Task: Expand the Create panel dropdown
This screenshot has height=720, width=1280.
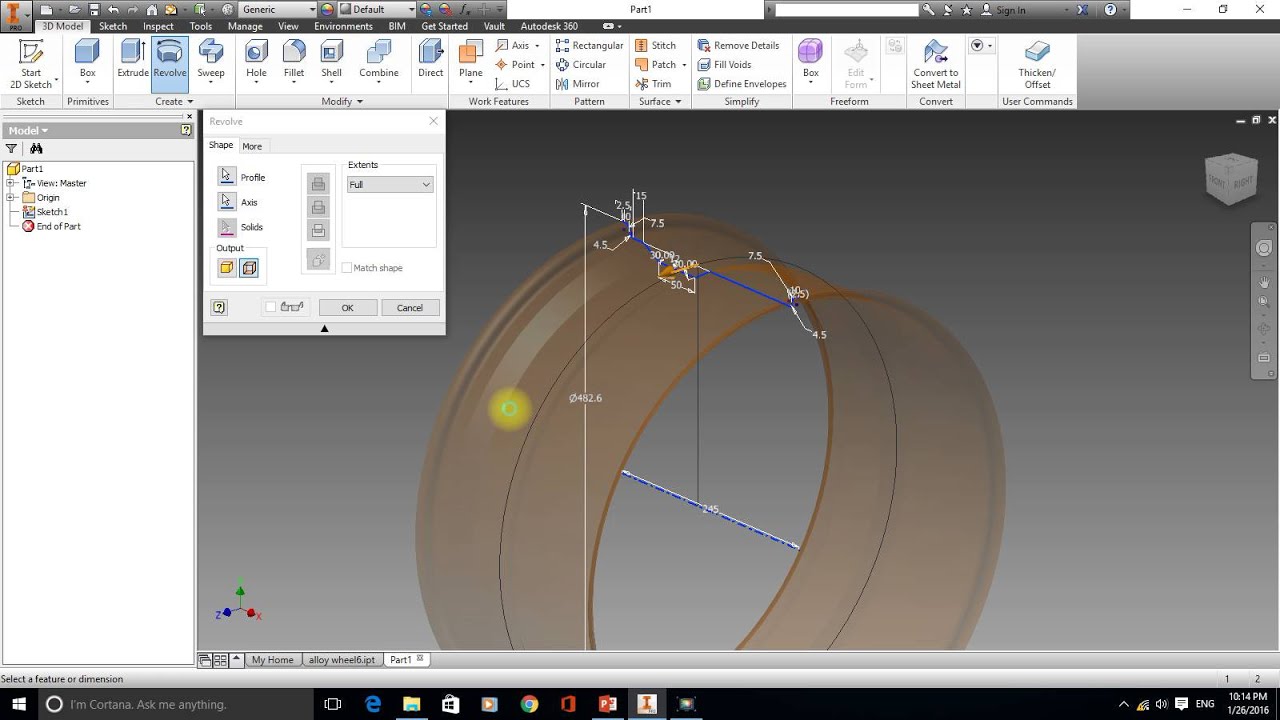Action: 174,101
